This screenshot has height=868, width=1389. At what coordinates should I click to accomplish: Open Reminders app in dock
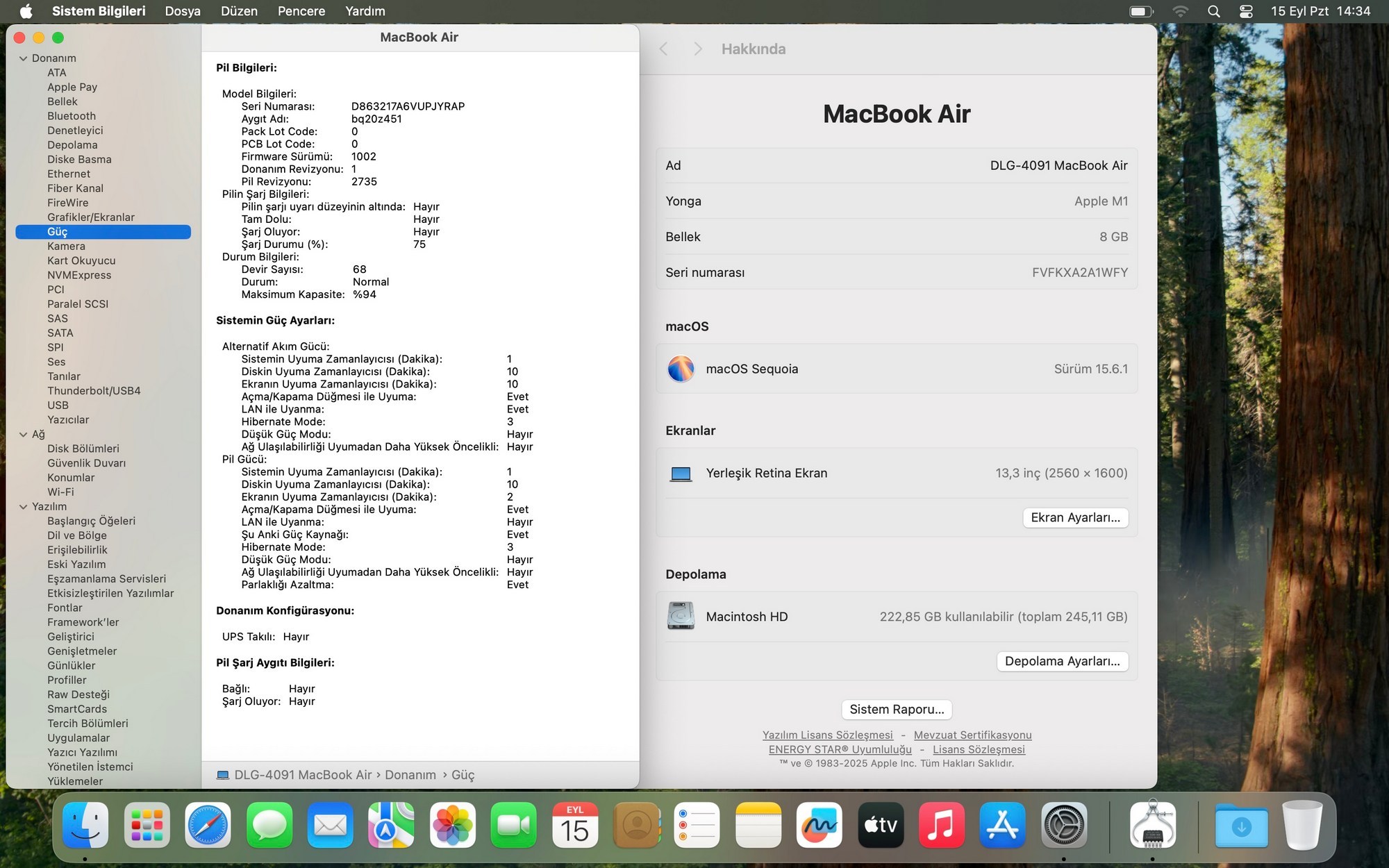[x=697, y=825]
